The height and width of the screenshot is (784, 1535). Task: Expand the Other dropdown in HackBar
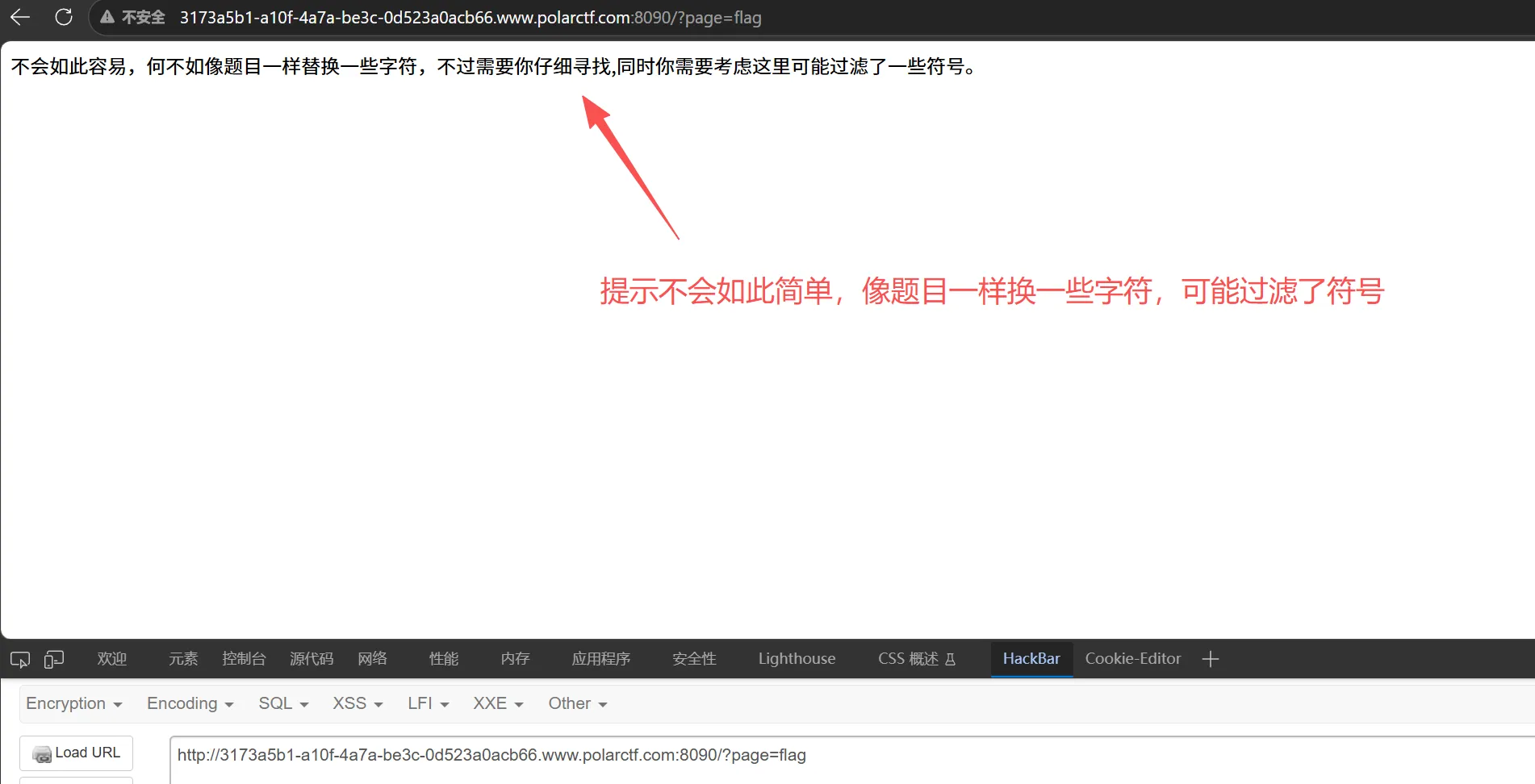tap(578, 703)
